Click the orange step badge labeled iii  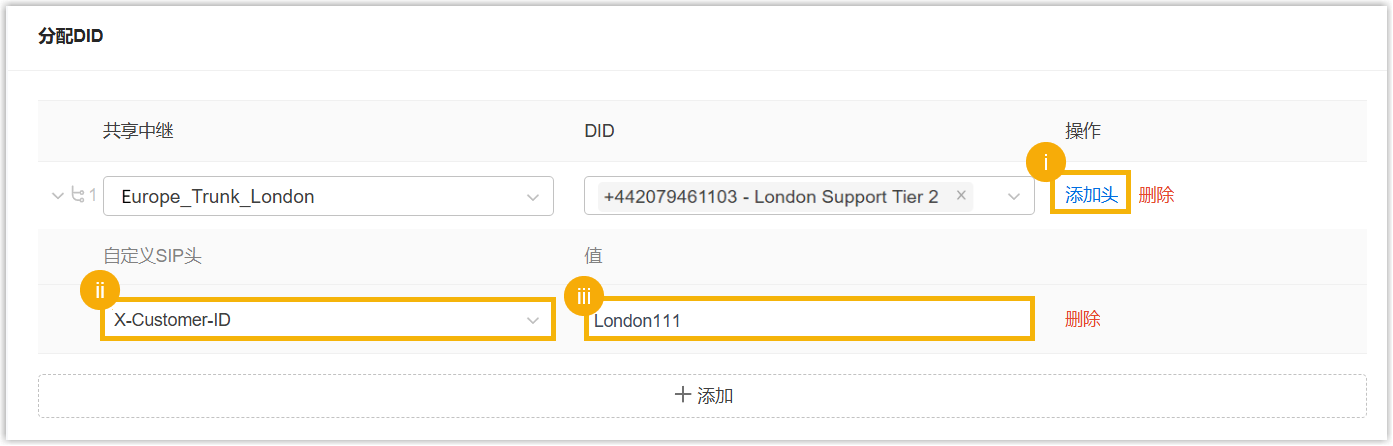(x=585, y=296)
